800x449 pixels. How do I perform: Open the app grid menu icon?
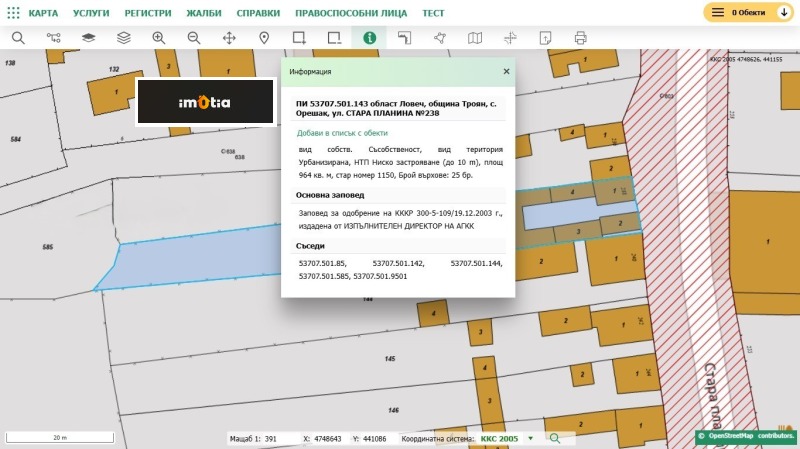(x=13, y=13)
